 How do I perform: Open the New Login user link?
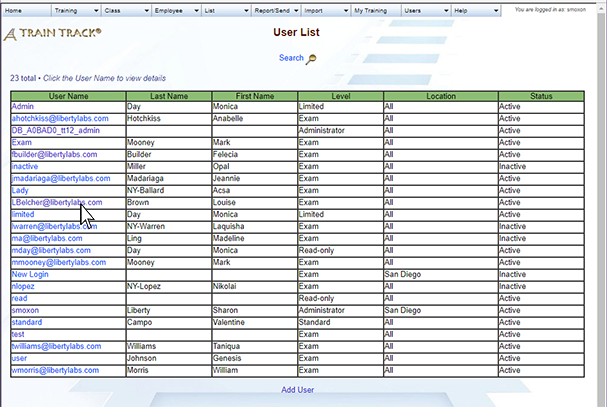[30, 275]
